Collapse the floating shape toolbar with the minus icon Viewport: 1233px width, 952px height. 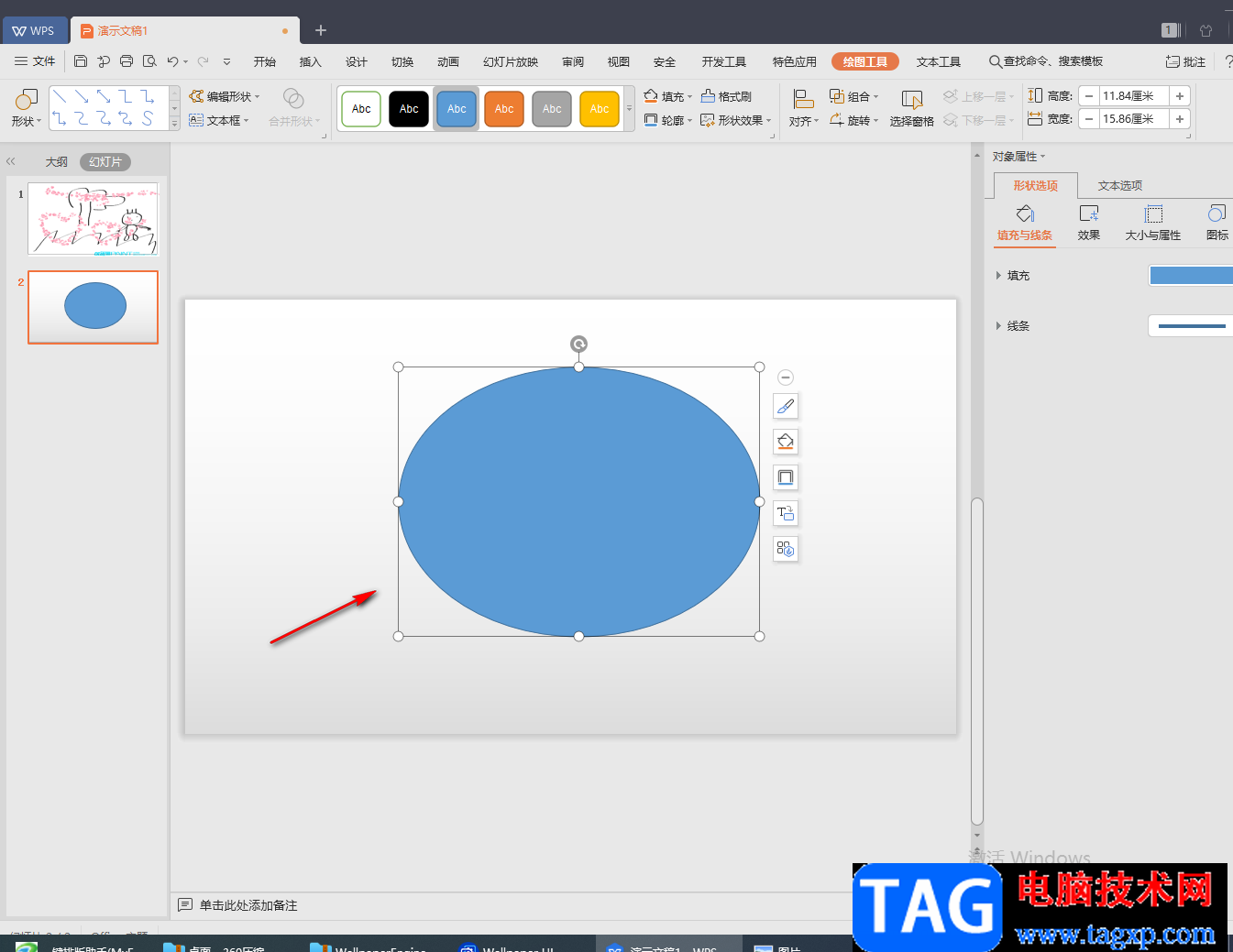tap(786, 378)
